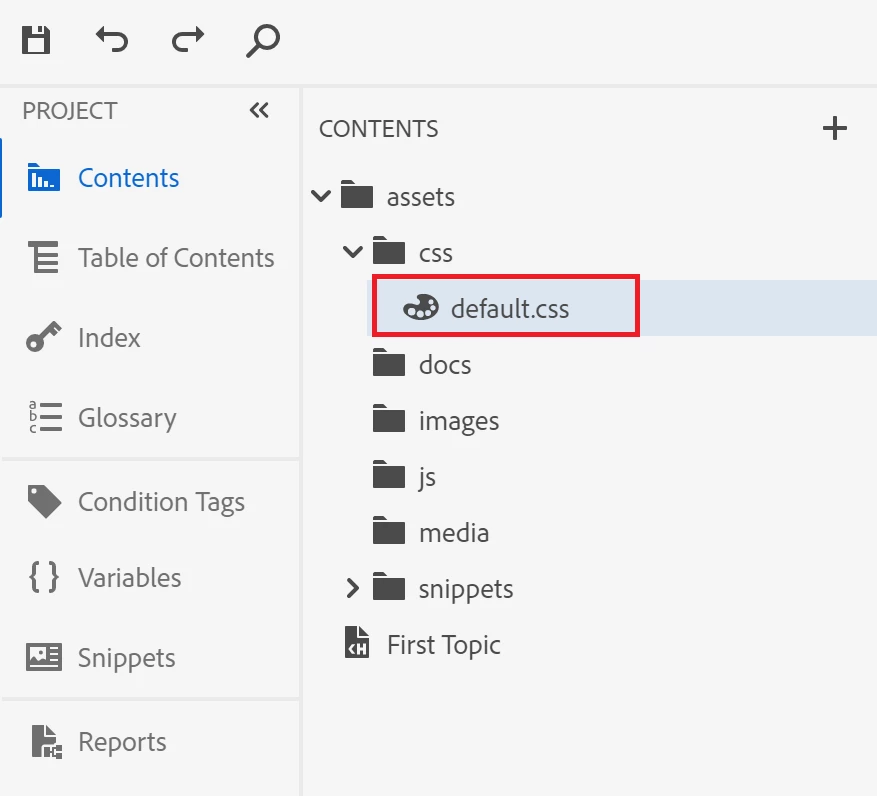Image resolution: width=877 pixels, height=796 pixels.
Task: Undo the last action
Action: (112, 40)
